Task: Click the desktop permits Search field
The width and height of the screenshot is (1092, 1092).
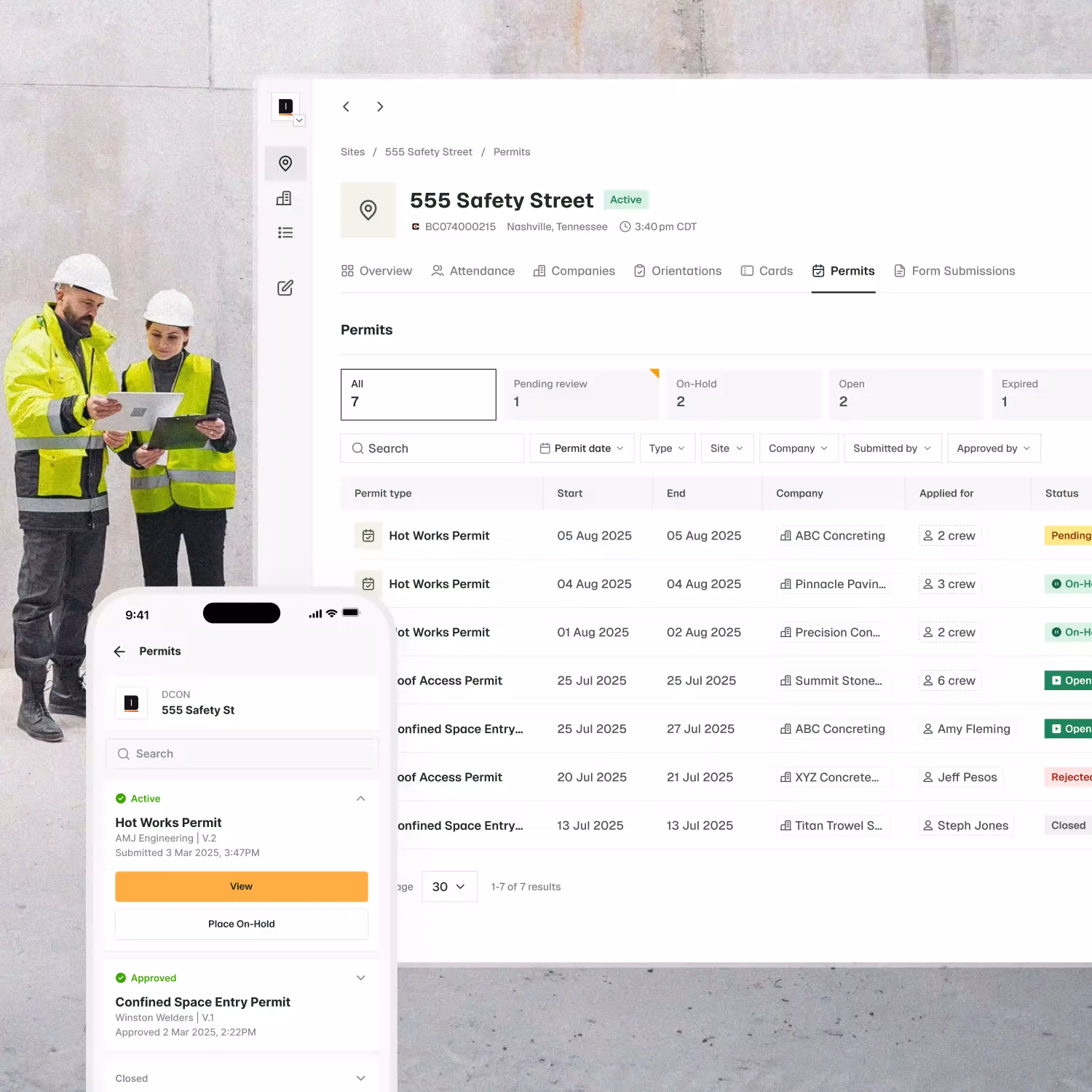Action: pyautogui.click(x=432, y=448)
